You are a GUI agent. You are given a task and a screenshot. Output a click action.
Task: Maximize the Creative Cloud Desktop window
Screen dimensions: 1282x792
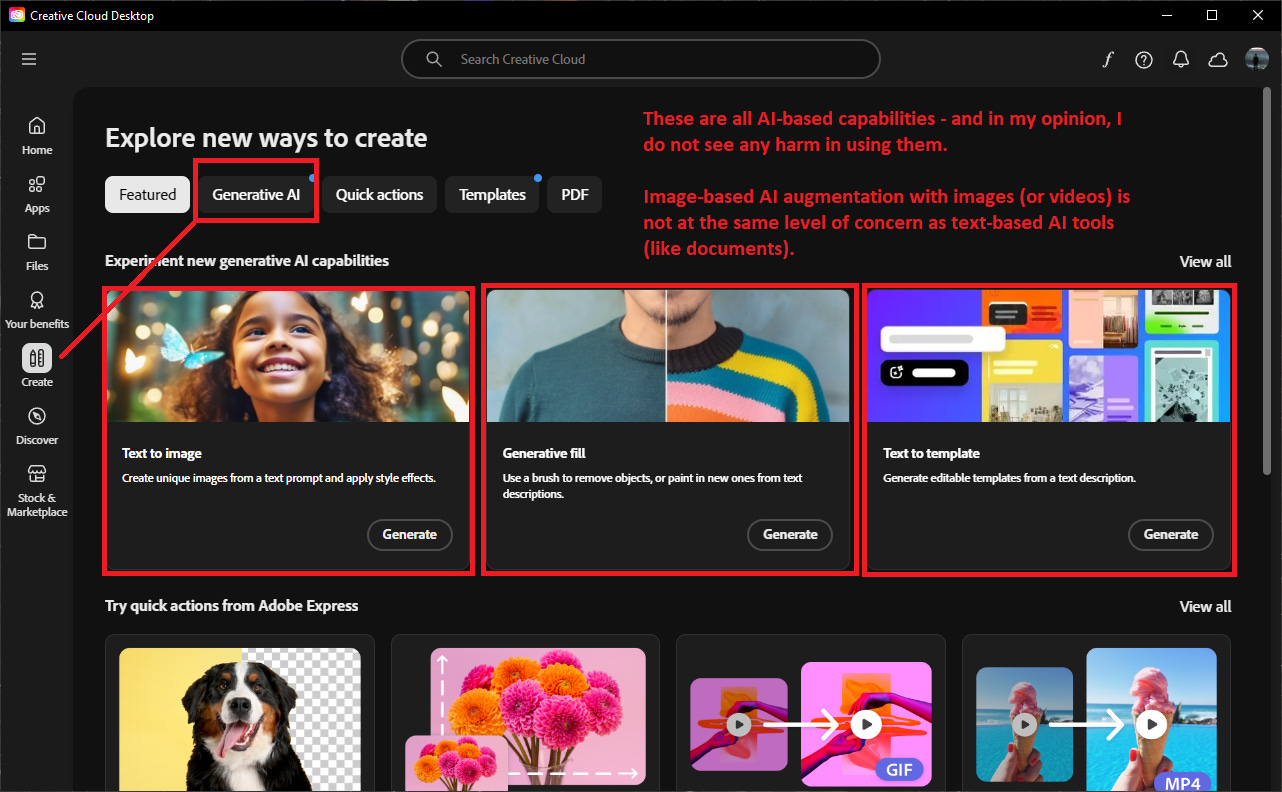(x=1211, y=15)
